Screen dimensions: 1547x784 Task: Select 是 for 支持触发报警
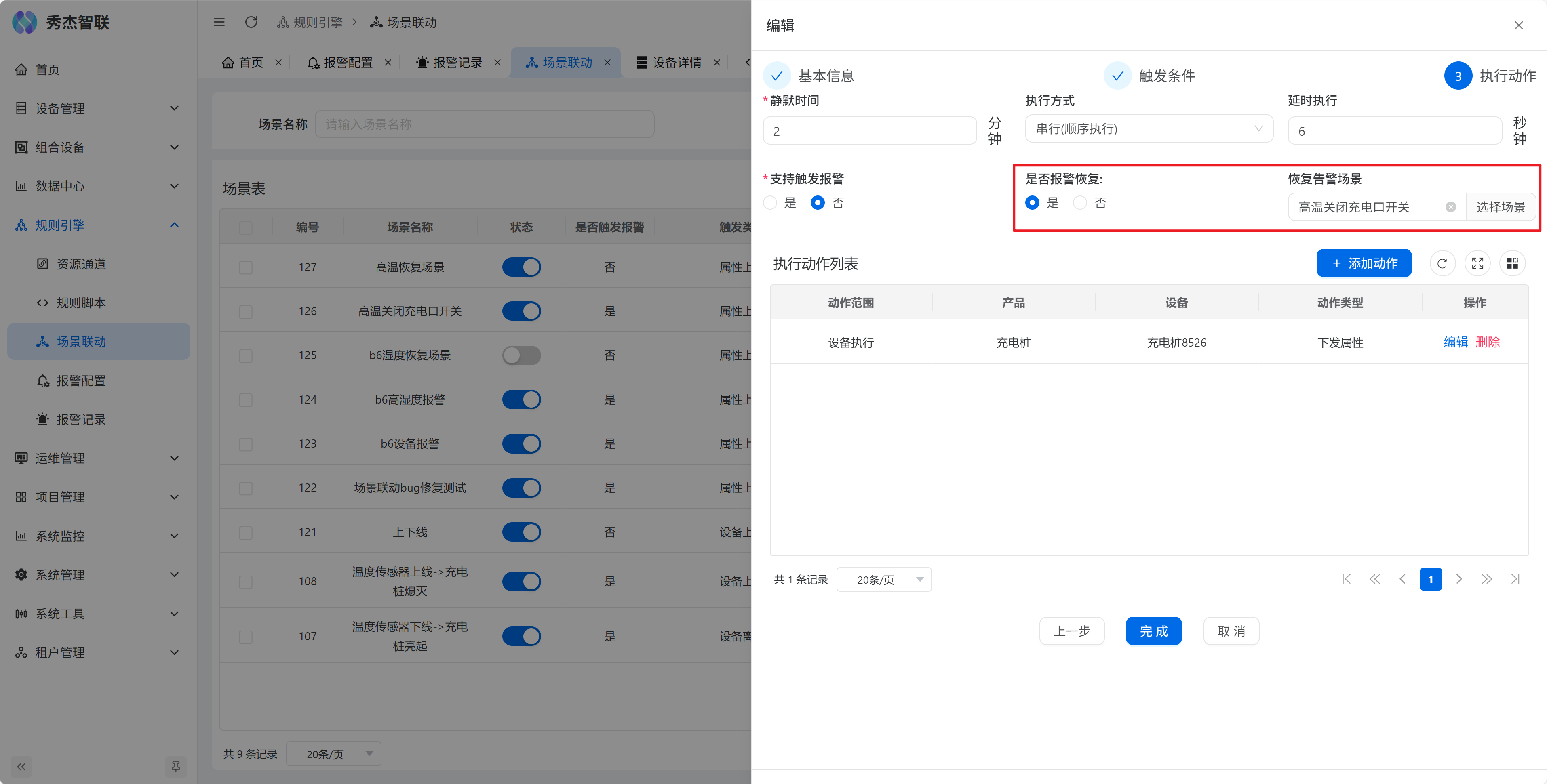click(x=771, y=203)
